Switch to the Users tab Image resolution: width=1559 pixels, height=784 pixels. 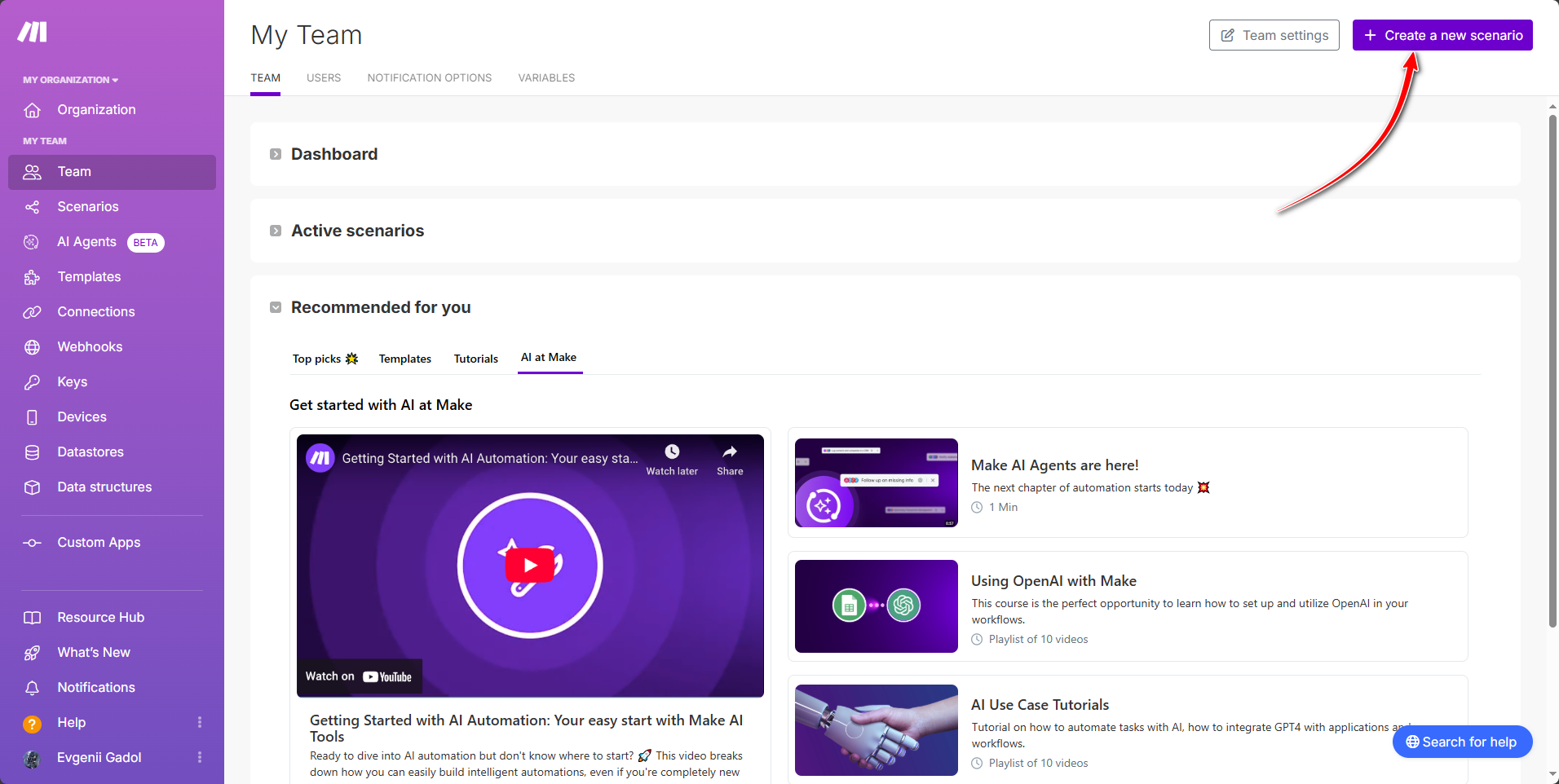[x=324, y=78]
